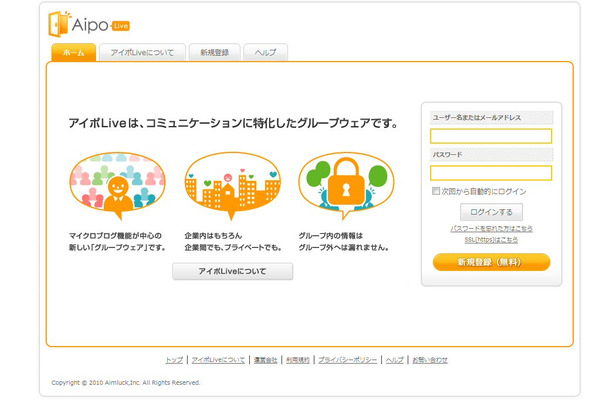Click the main headline about グループウェア
The width and height of the screenshot is (610, 400).
point(233,123)
